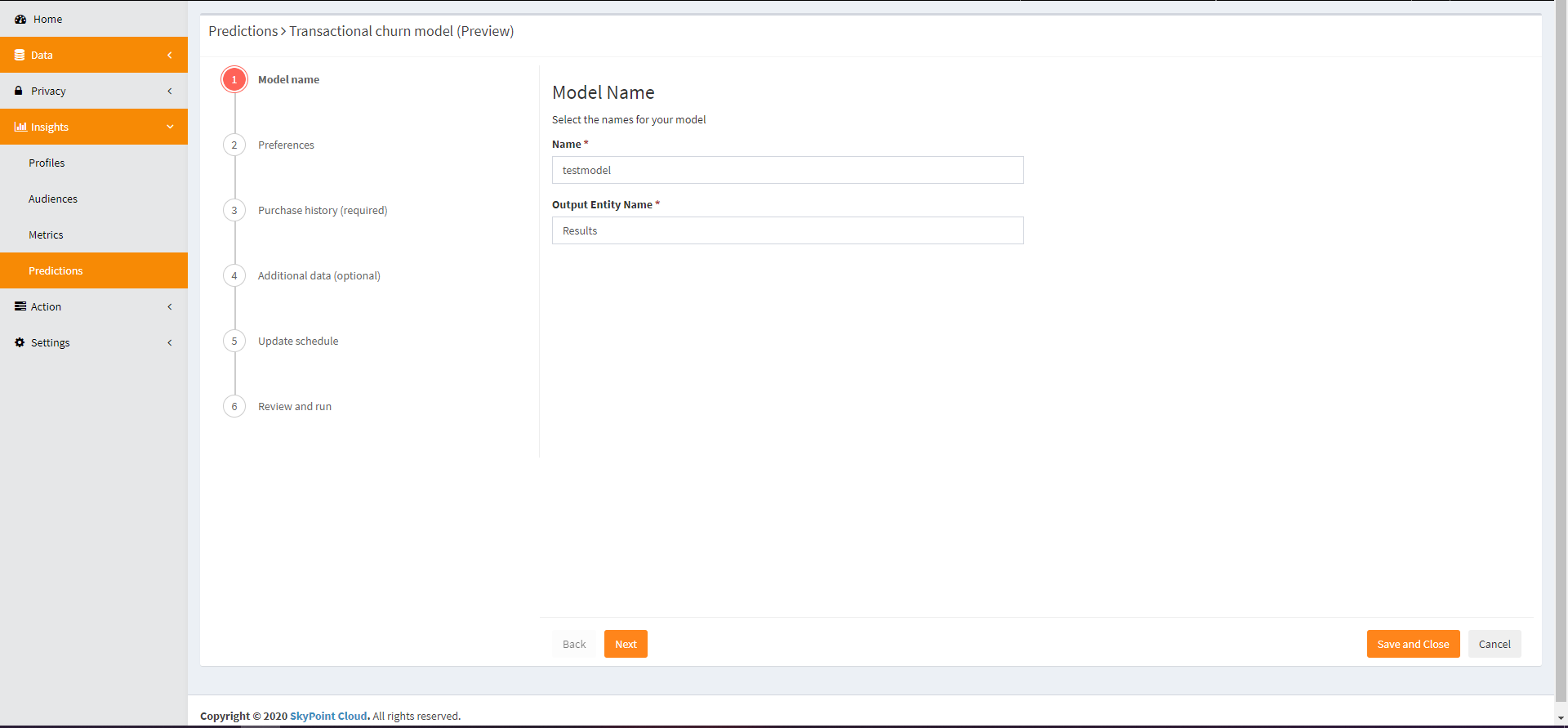Viewport: 1568px width, 728px height.
Task: Click the Name field containing testmodel
Action: [x=787, y=170]
